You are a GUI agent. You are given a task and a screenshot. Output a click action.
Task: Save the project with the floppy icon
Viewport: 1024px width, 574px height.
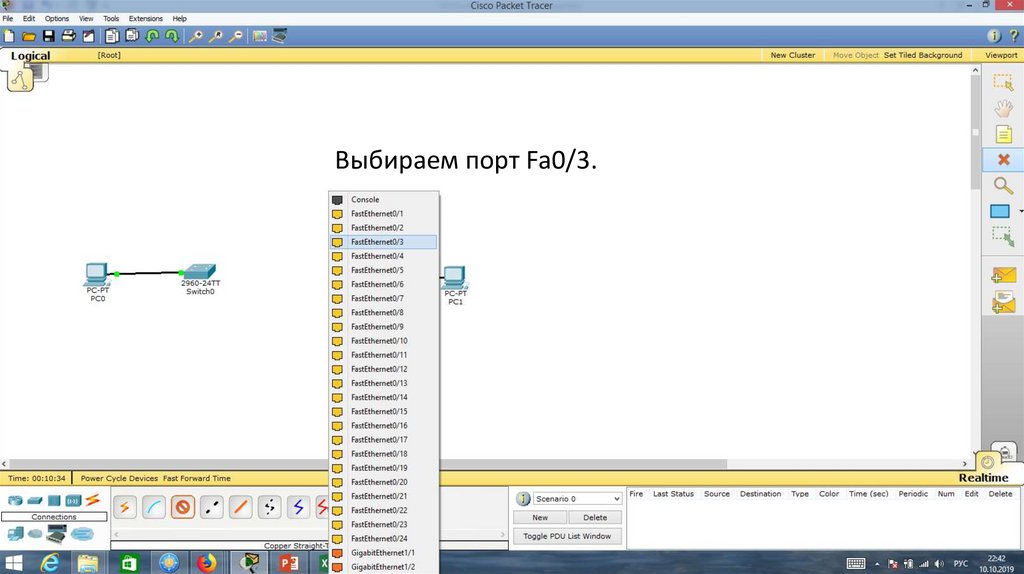click(48, 36)
